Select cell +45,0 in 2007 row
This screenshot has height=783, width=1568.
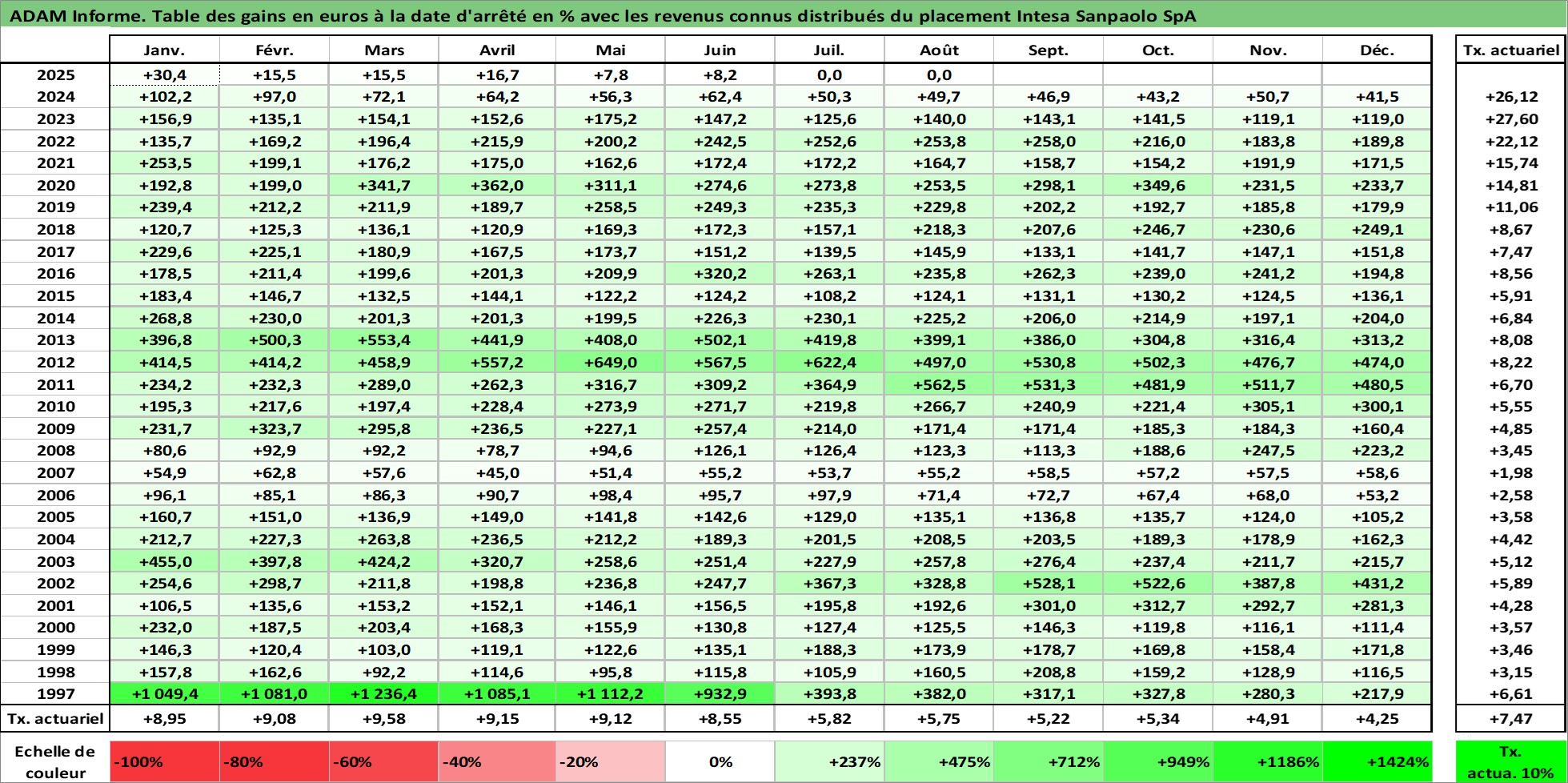click(x=497, y=472)
